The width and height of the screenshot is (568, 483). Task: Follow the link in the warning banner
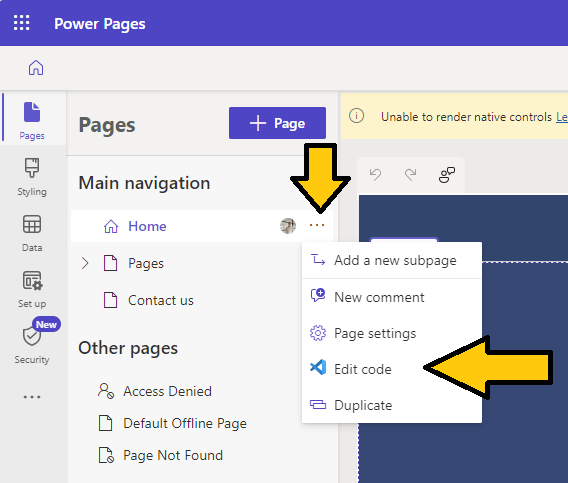pos(562,117)
